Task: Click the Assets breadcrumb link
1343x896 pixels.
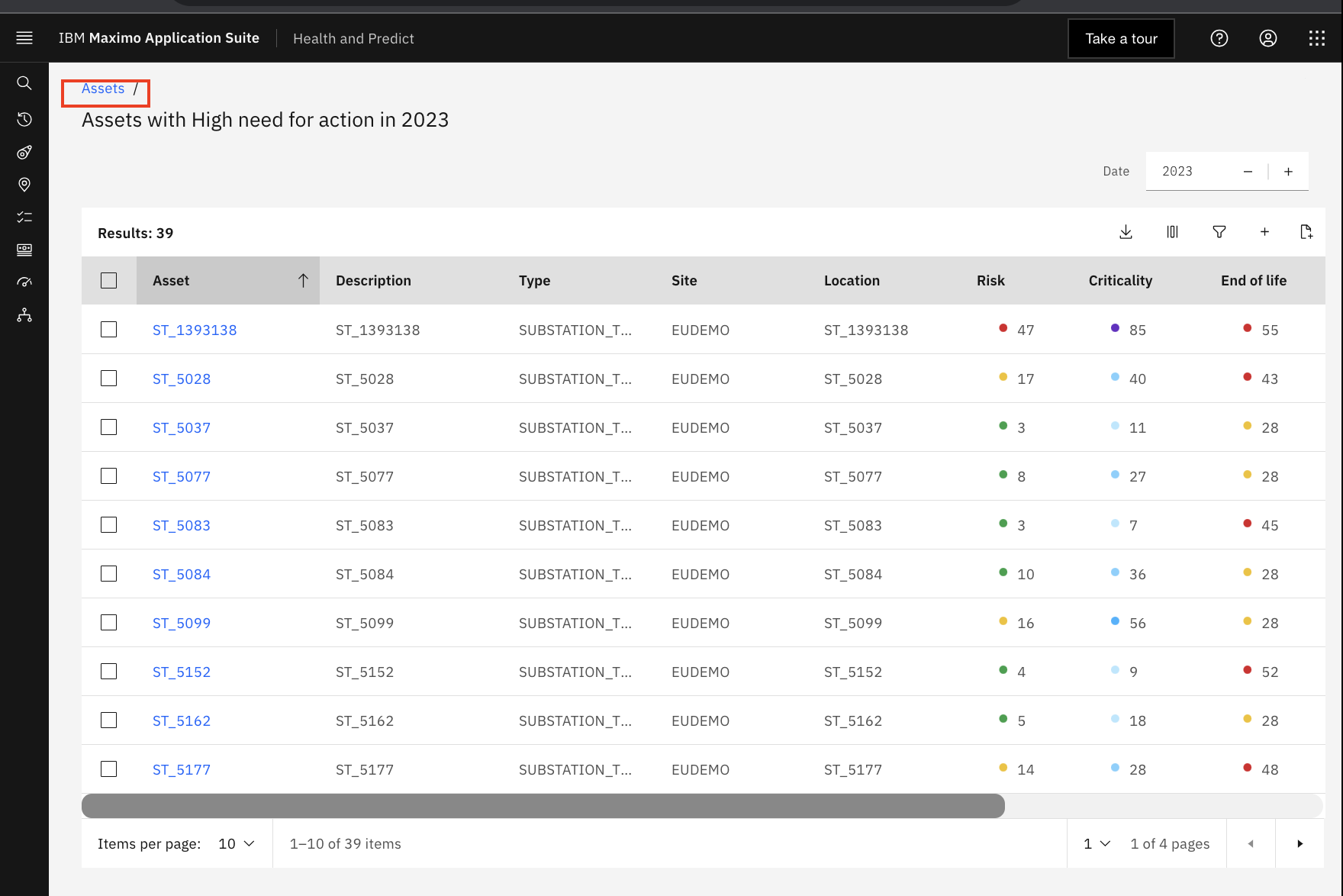Action: [103, 89]
